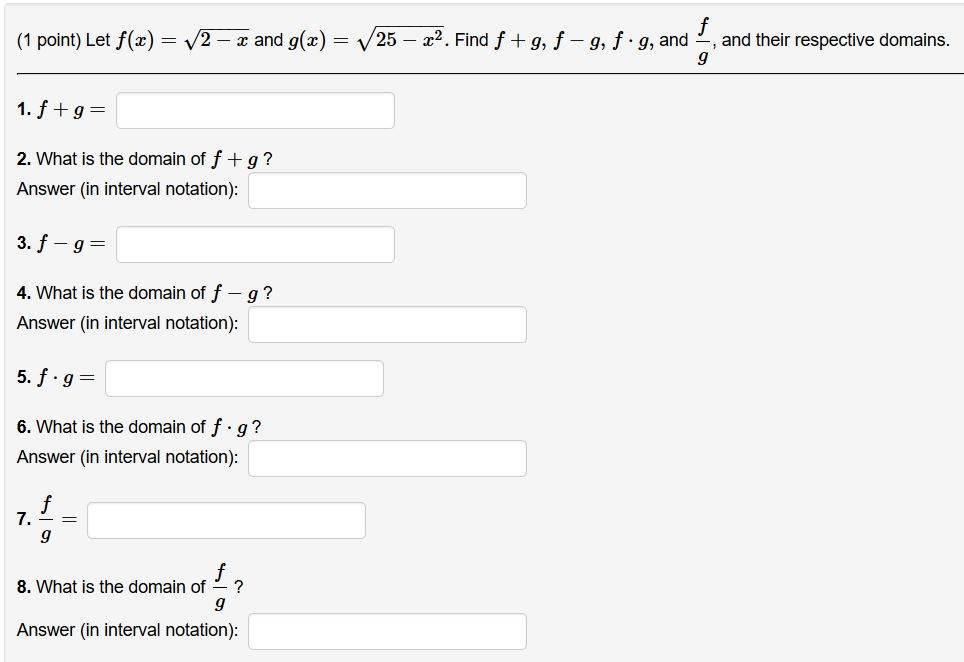Click inside the interval notation box for question 2
Screen dimensions: 964x662
tap(386, 190)
